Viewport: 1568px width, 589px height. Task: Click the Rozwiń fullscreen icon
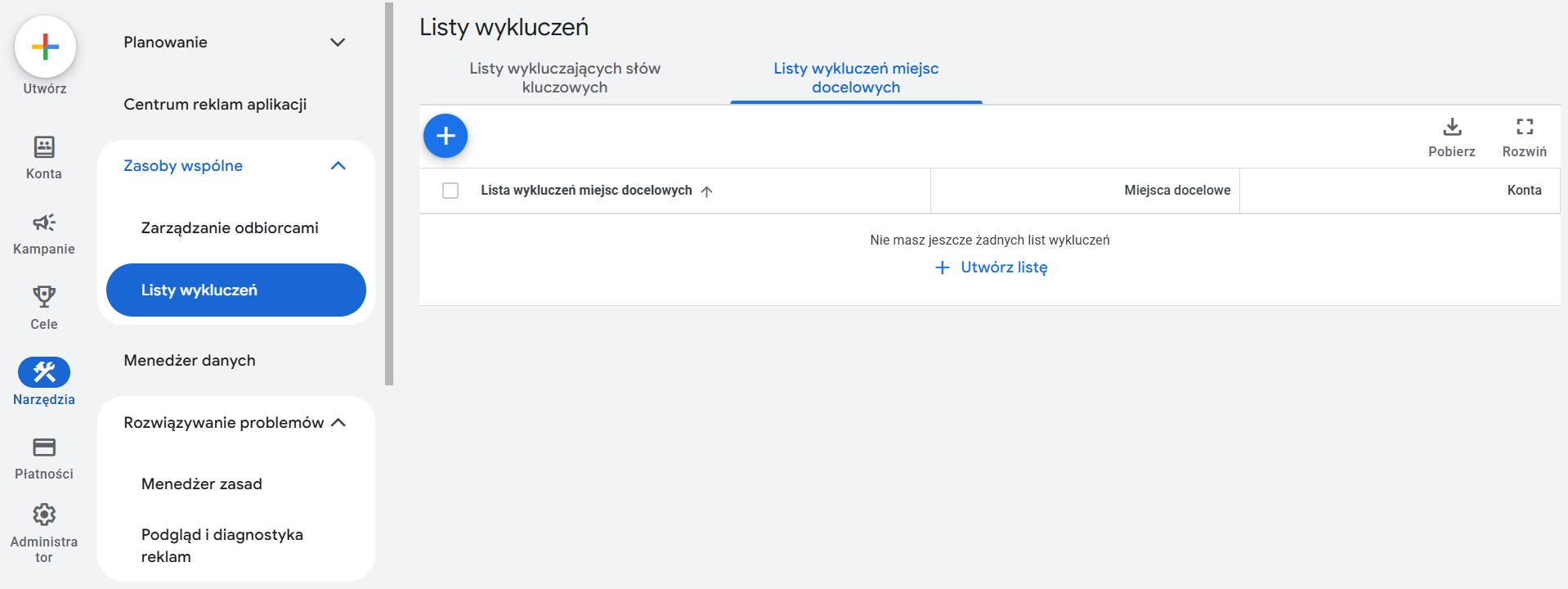tap(1524, 128)
